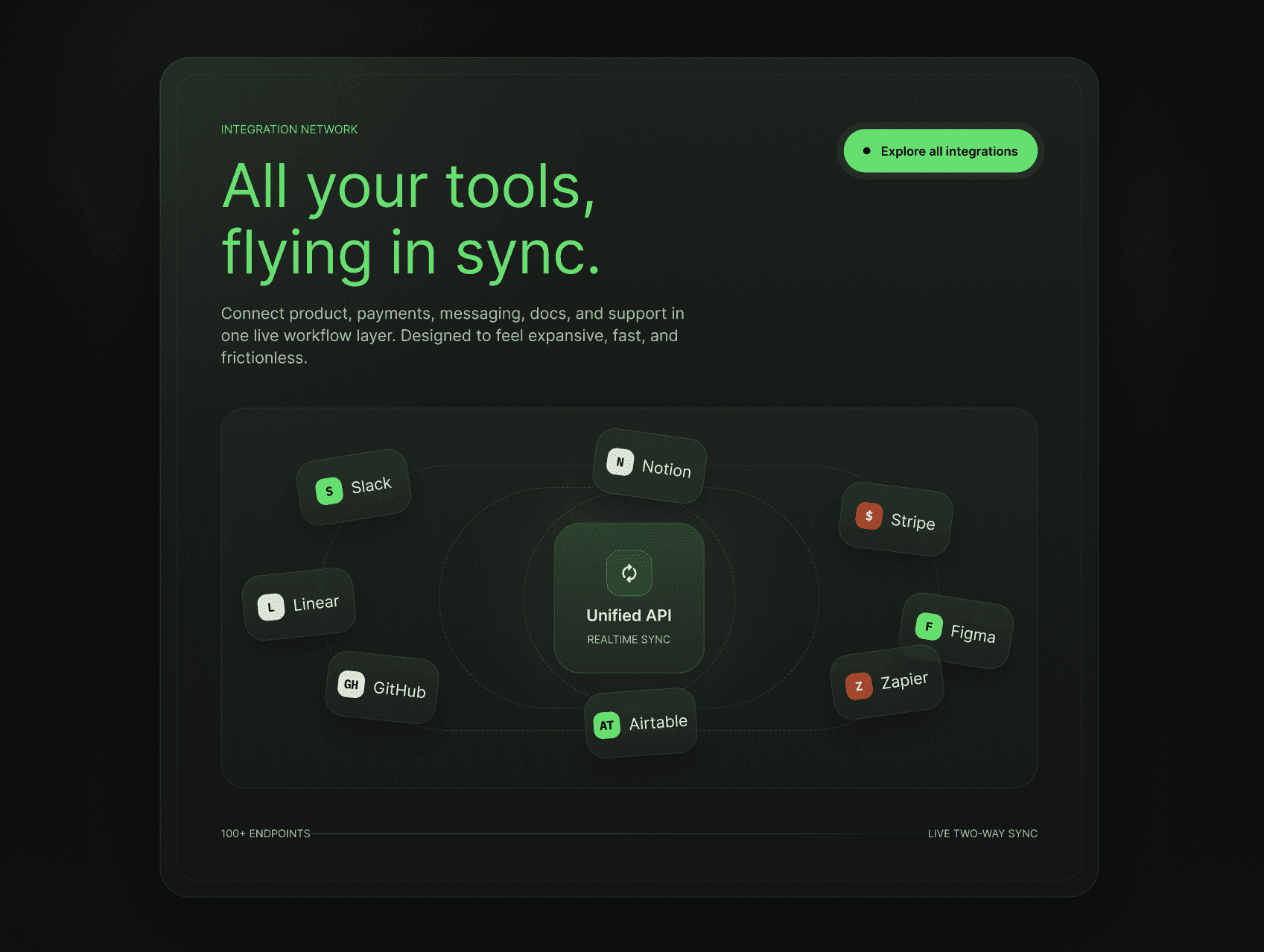1264x952 pixels.
Task: Select the Stripe label text
Action: (912, 521)
